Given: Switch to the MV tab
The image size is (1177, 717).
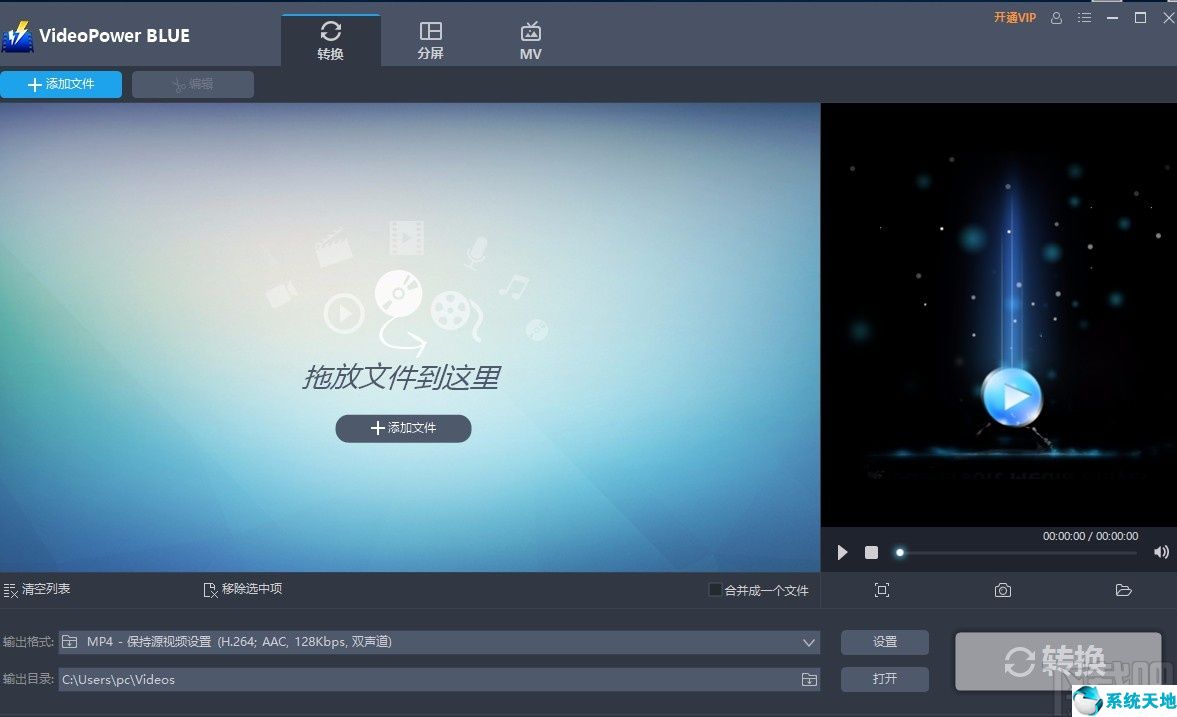Looking at the screenshot, I should [x=530, y=38].
